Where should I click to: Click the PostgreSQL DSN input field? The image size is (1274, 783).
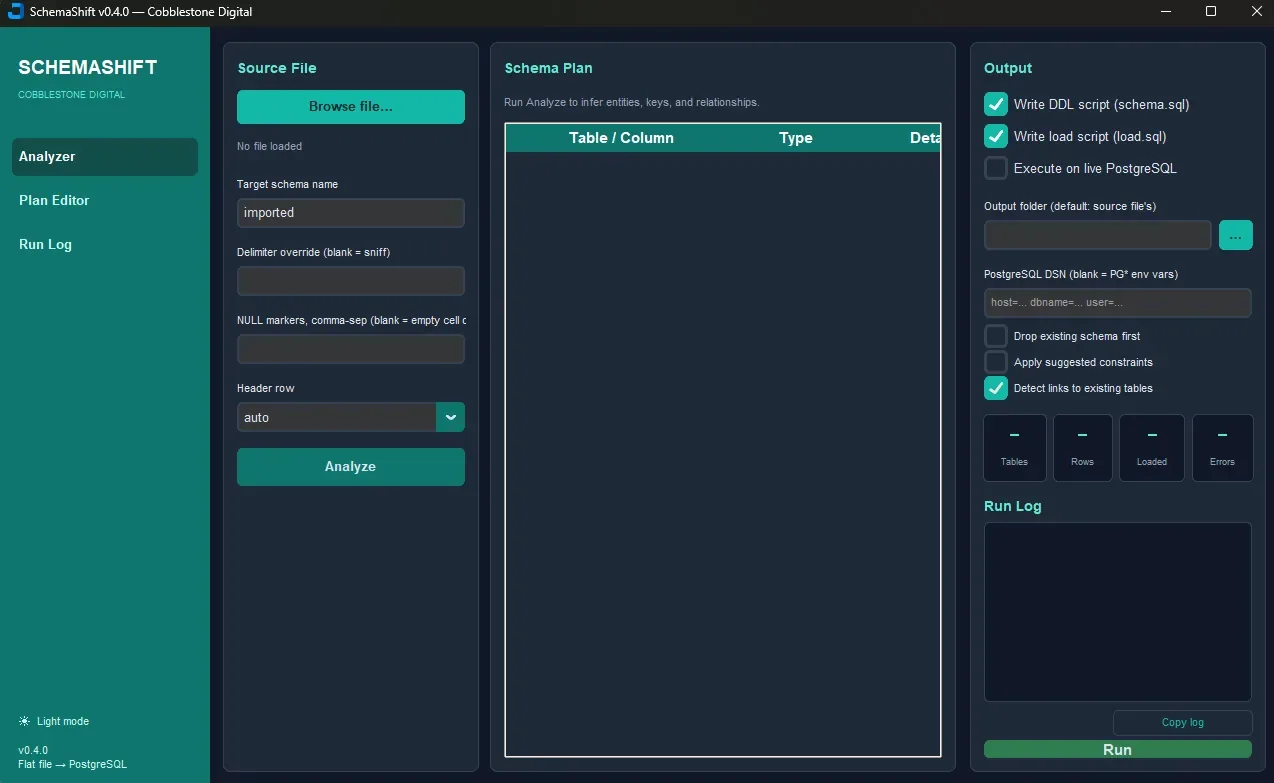pos(1118,303)
